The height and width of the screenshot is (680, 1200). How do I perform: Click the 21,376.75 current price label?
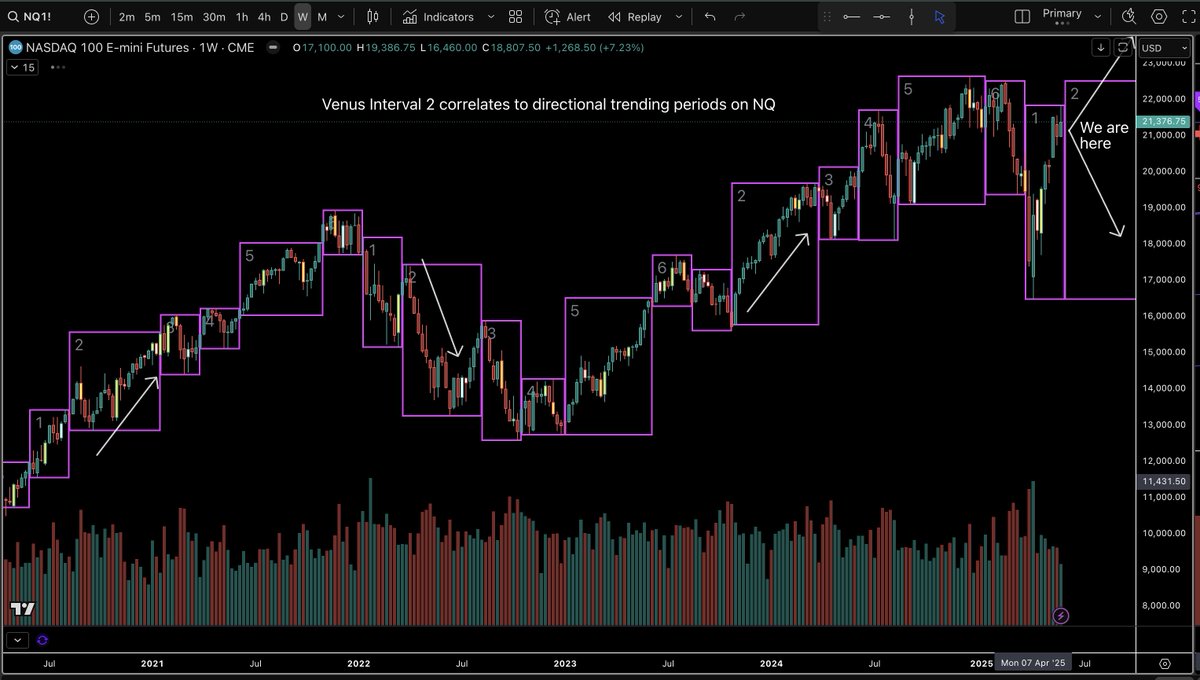[x=1161, y=121]
